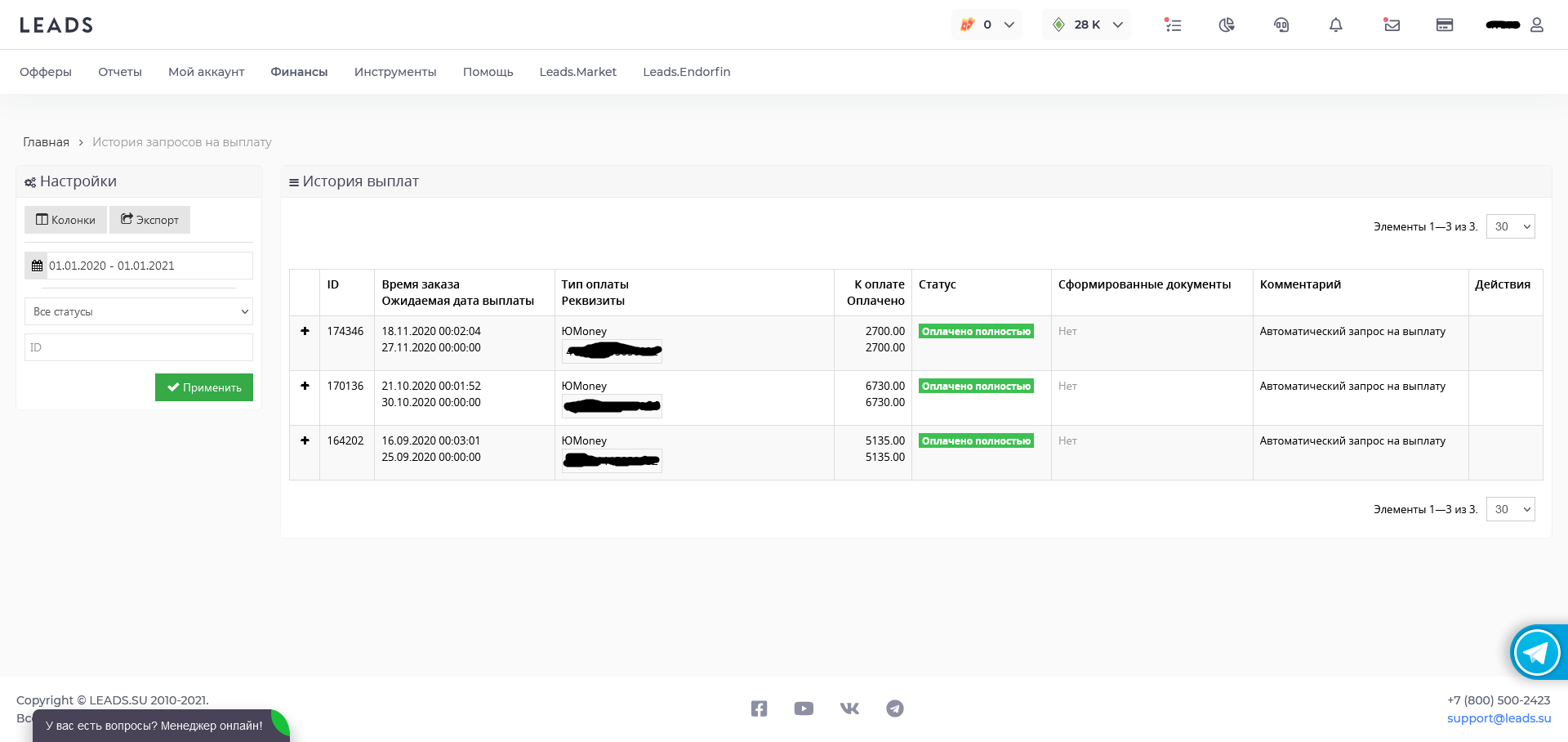The height and width of the screenshot is (742, 1568).
Task: Focus the ID filter input field
Action: [x=139, y=347]
